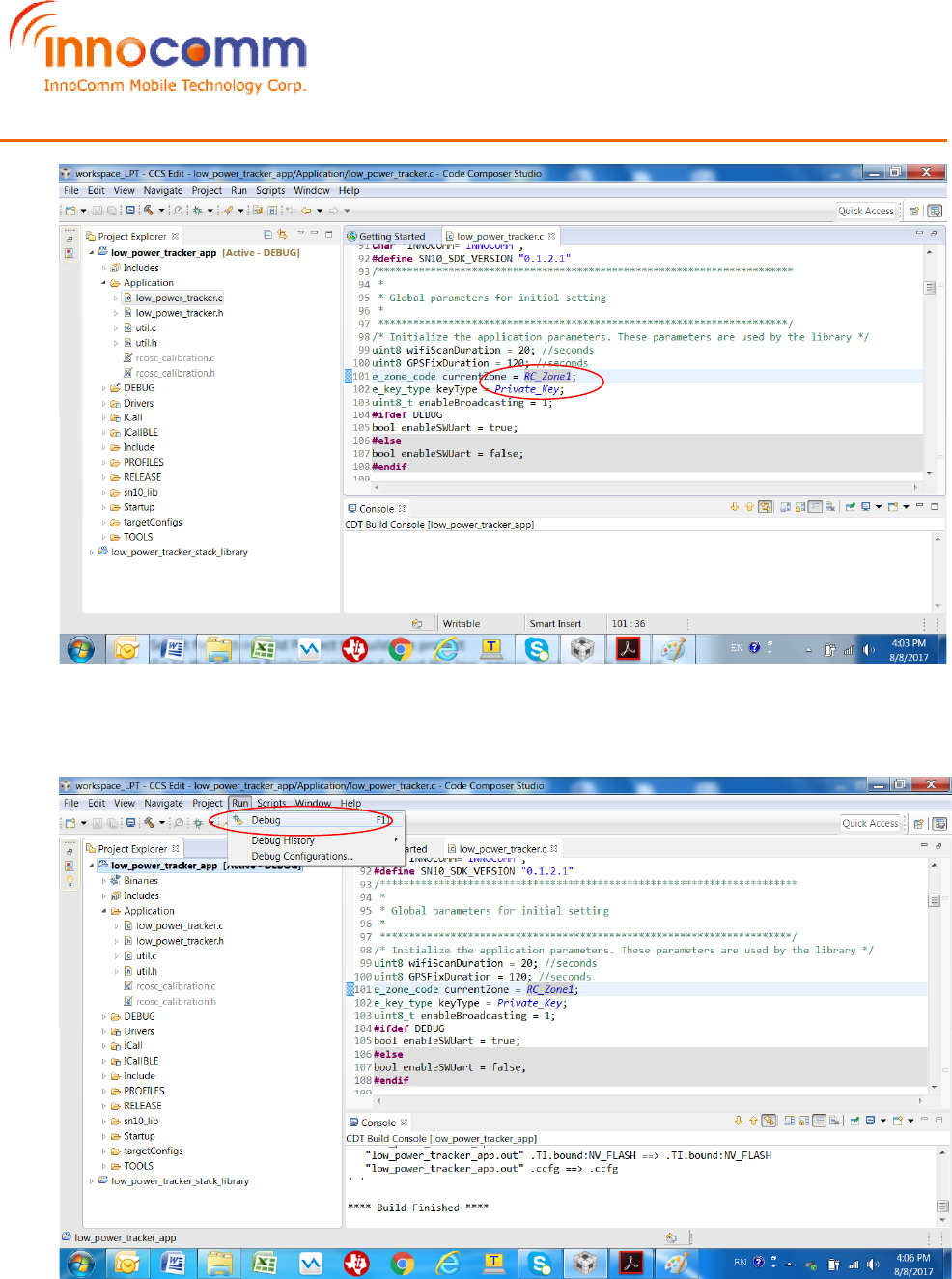Image resolution: width=952 pixels, height=1279 pixels.
Task: Click line 101 currentZone code in upper editor
Action: coord(474,377)
